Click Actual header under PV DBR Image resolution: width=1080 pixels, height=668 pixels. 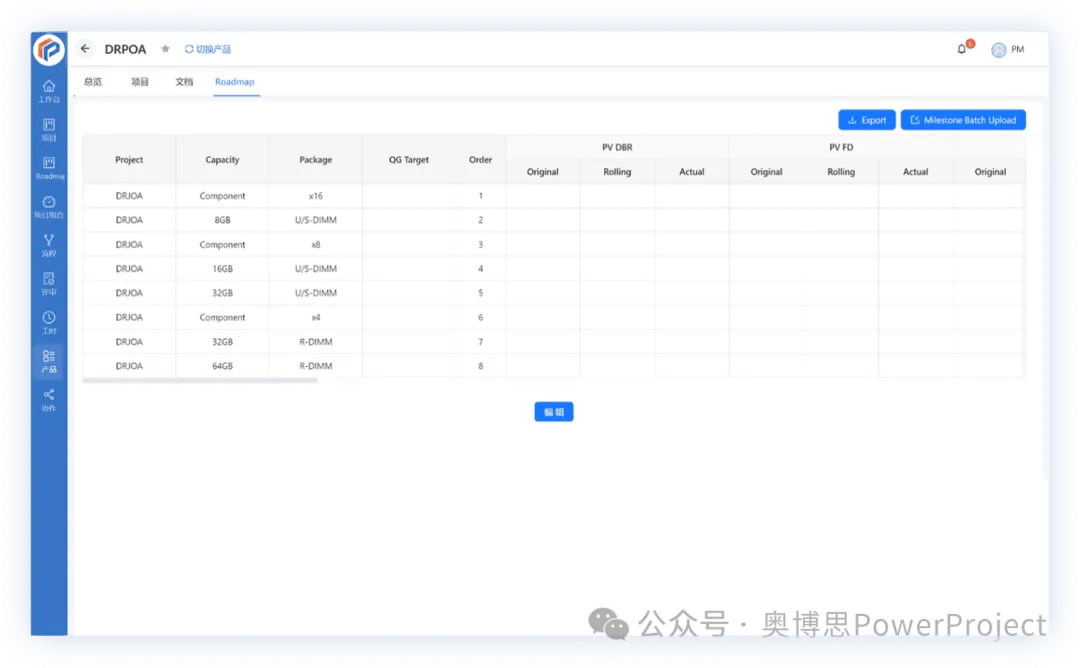[692, 172]
